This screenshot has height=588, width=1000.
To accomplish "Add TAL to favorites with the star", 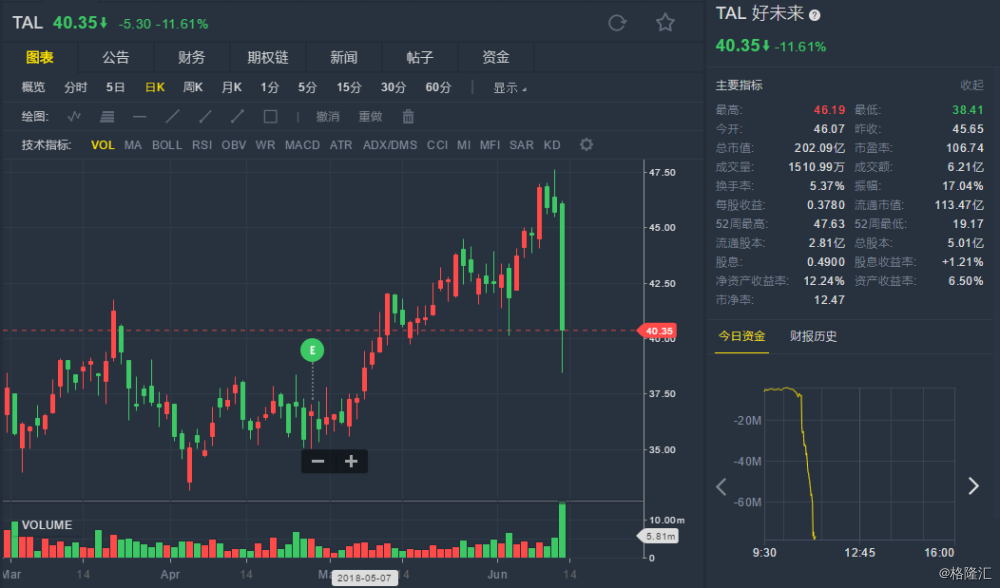I will 665,23.
